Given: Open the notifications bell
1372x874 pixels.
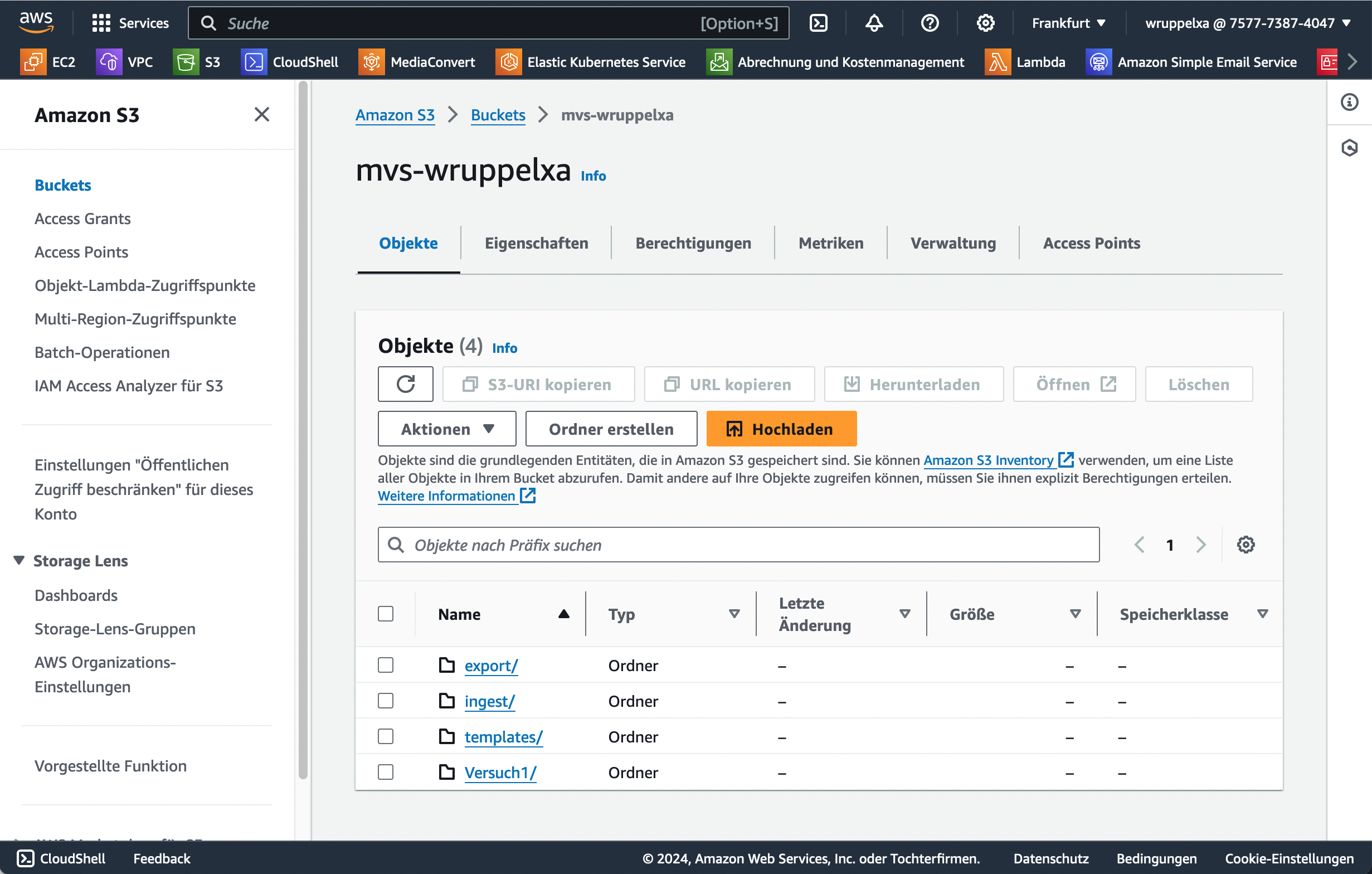Looking at the screenshot, I should pos(874,23).
